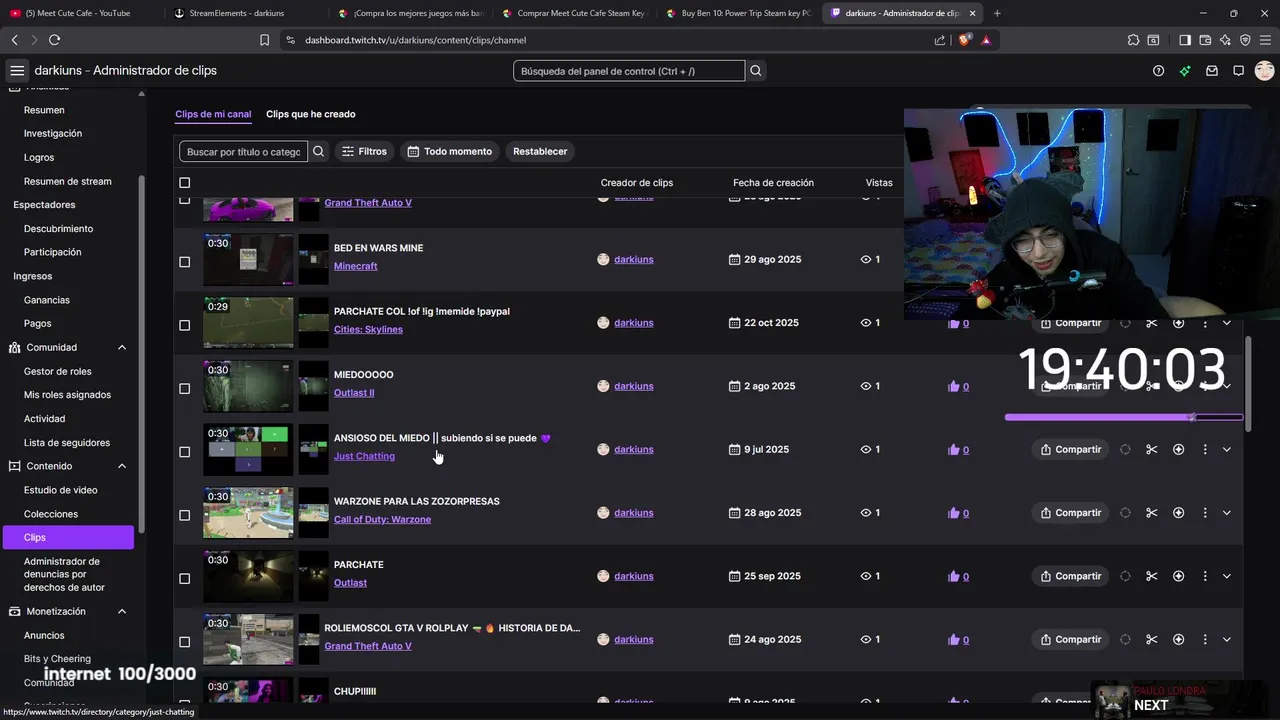Expand details chevron for ANSIOSO DEL MIEDO row
This screenshot has height=720, width=1280.
(x=1227, y=450)
